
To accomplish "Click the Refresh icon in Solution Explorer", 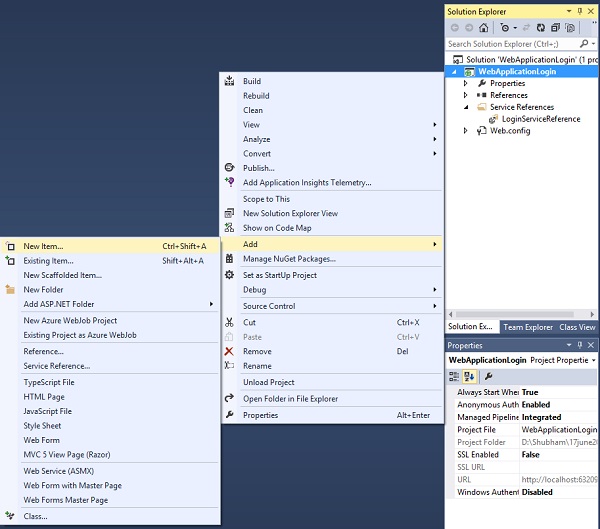I will pyautogui.click(x=541, y=28).
